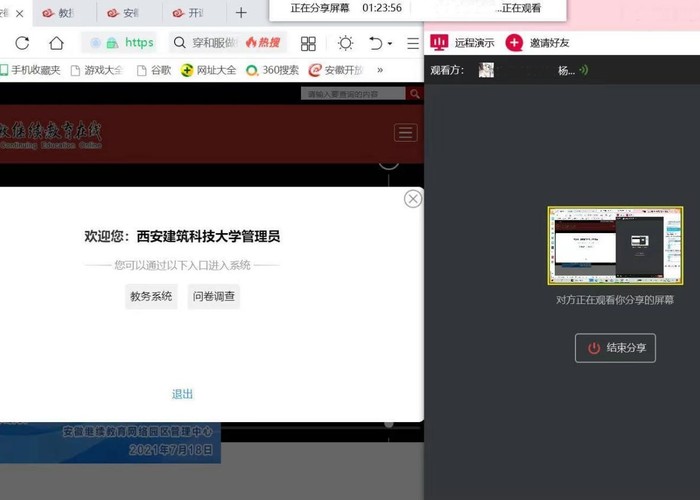
Task: Open the browser hamburger menu
Action: 413,43
